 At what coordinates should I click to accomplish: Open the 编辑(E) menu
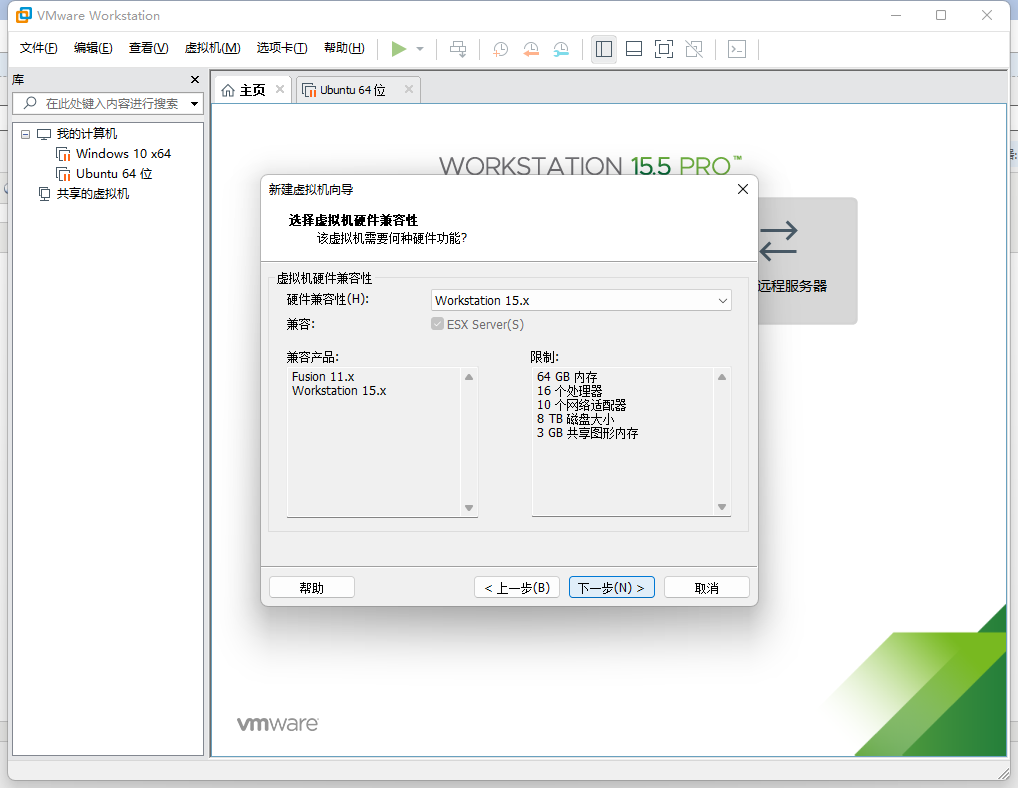(93, 48)
